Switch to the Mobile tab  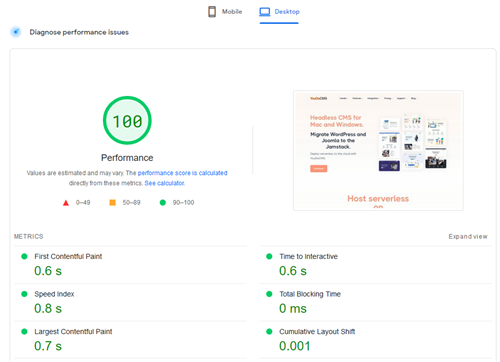point(225,12)
